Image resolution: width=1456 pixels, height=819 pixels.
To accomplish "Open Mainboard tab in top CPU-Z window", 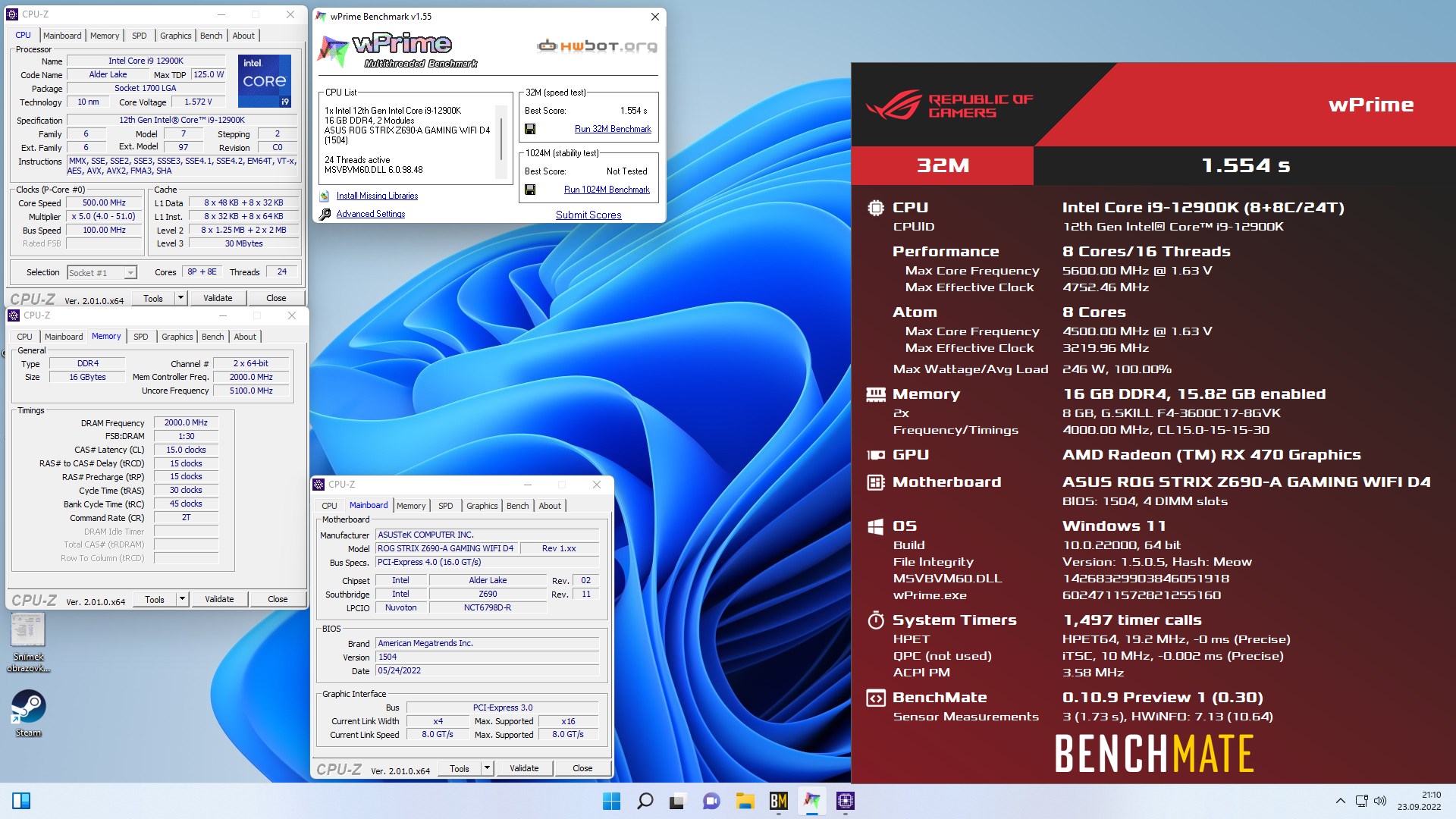I will pyautogui.click(x=62, y=36).
